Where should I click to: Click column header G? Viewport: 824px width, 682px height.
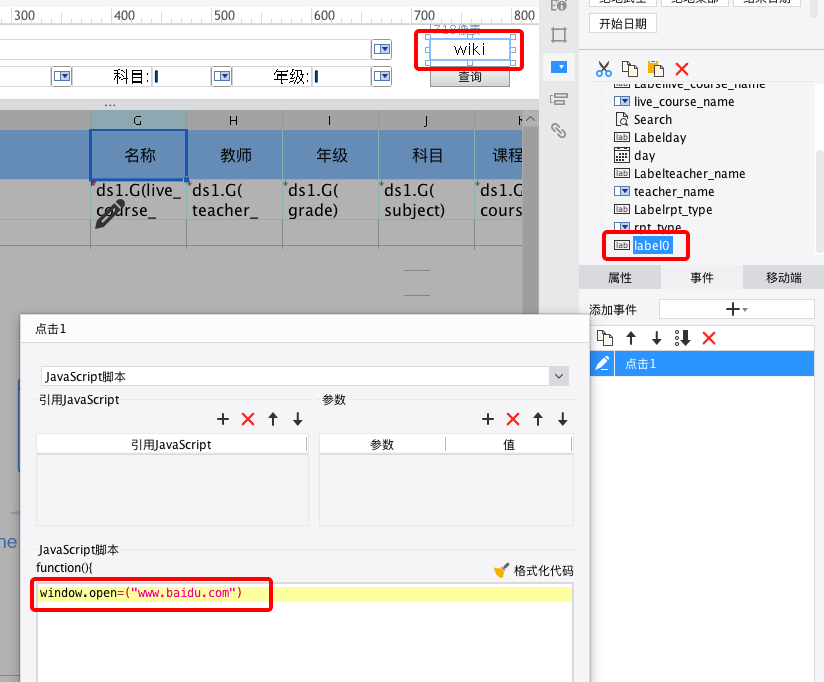(x=138, y=120)
